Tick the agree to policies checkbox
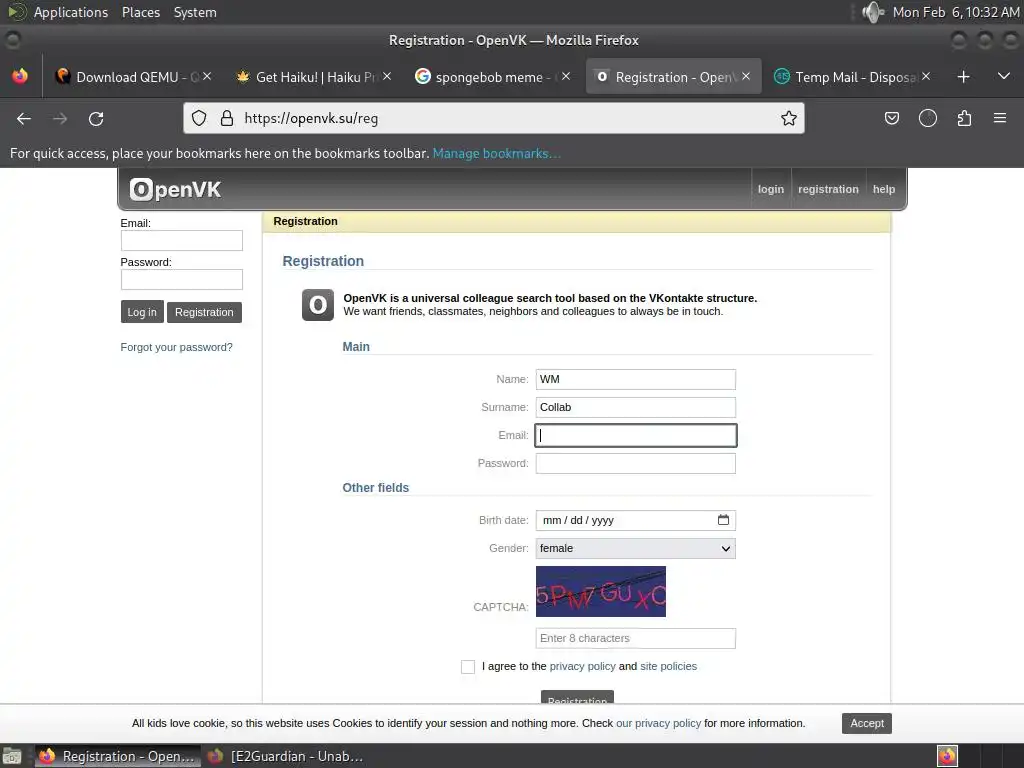The image size is (1024, 768). tap(468, 667)
